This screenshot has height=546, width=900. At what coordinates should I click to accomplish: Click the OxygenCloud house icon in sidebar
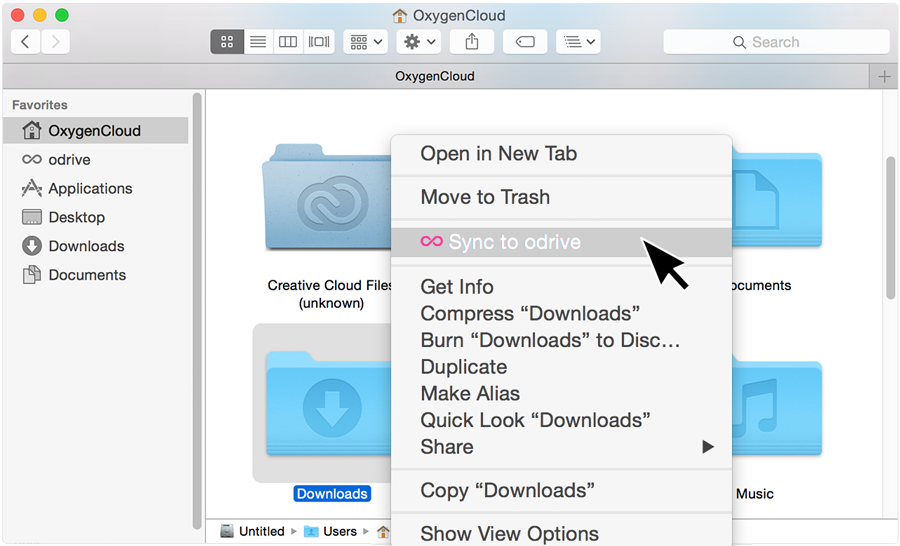(32, 130)
